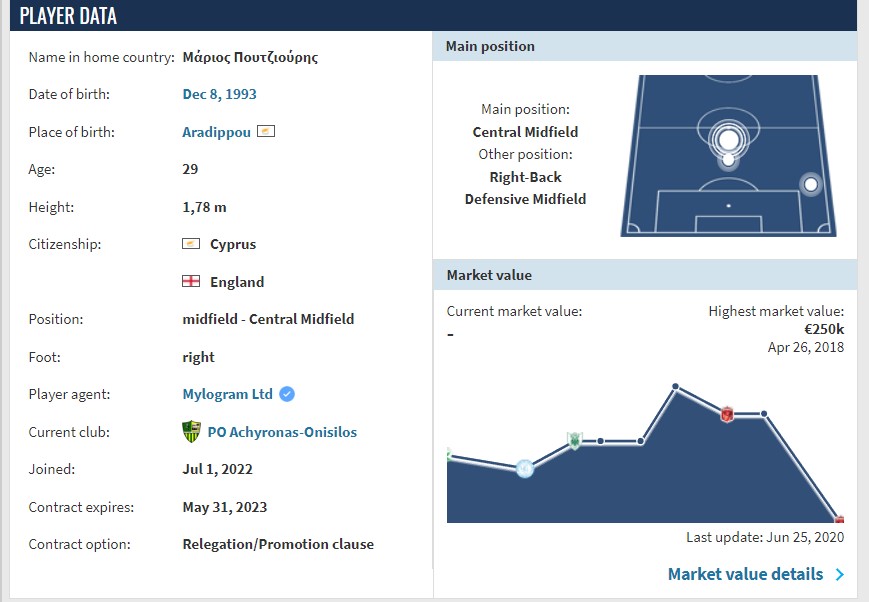Select the Right-Back marker on the pitch
The width and height of the screenshot is (869, 602).
pyautogui.click(x=811, y=184)
